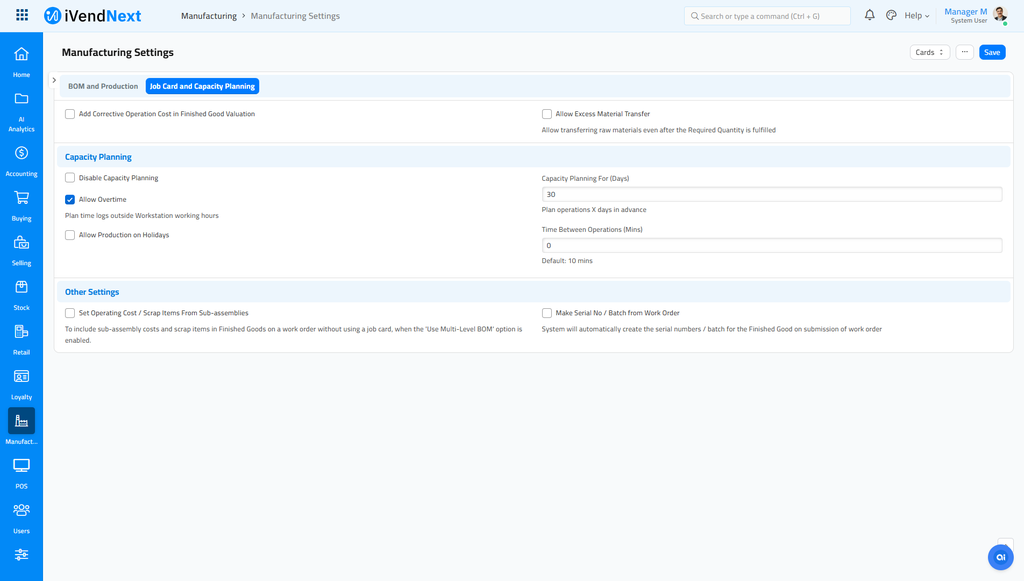
Task: Go to Home in sidebar
Action: click(x=22, y=62)
